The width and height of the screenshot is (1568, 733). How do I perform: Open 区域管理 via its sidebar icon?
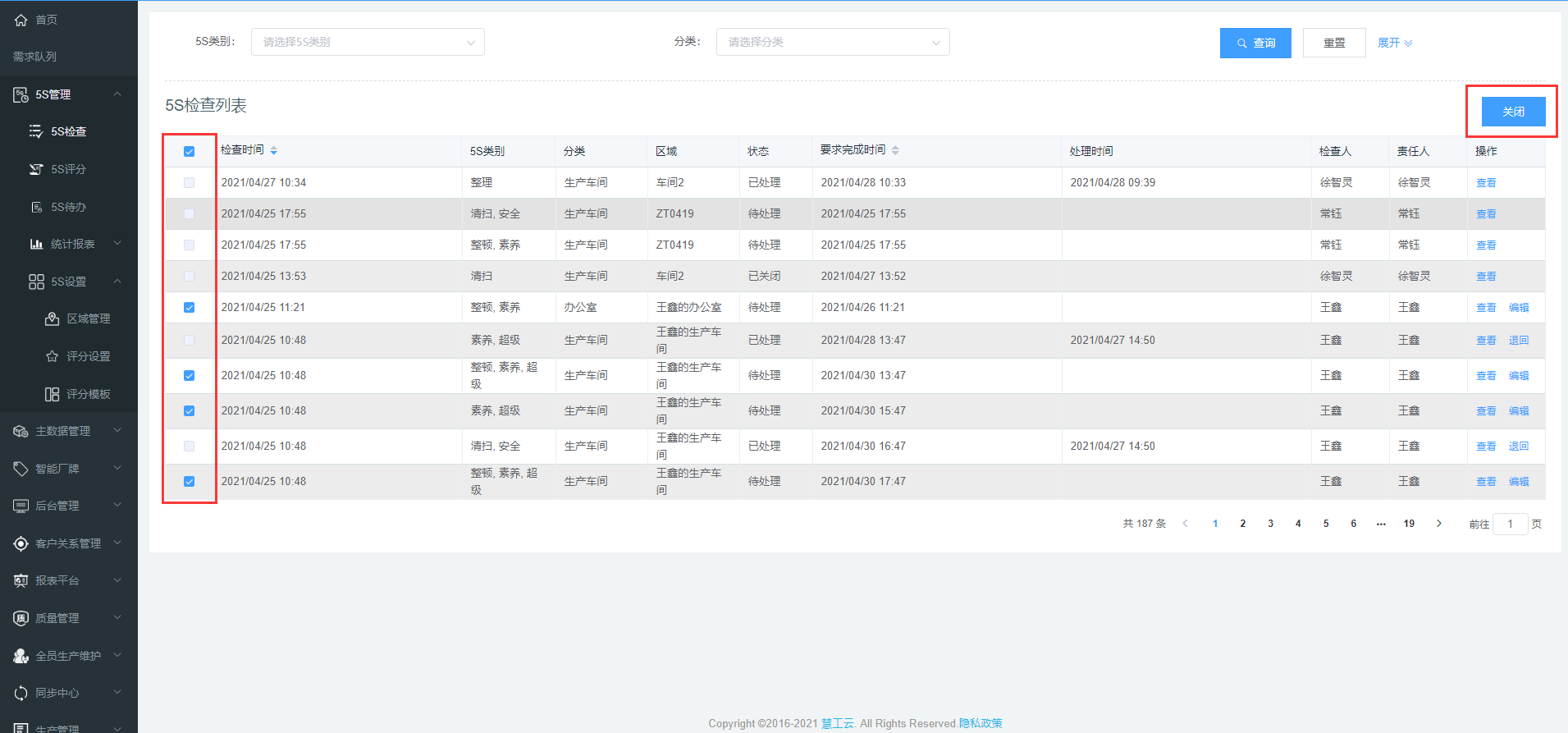point(52,318)
